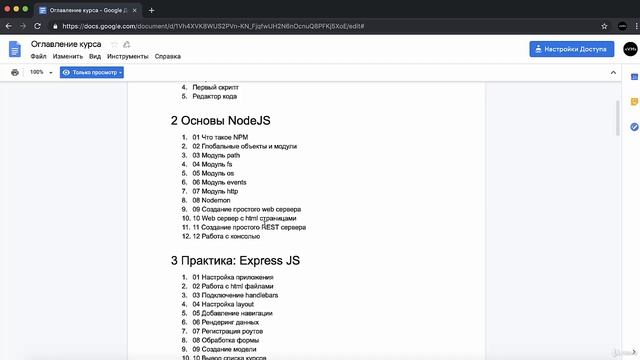The width and height of the screenshot is (640, 360).
Task: Open the Файл menu
Action: pyautogui.click(x=38, y=56)
